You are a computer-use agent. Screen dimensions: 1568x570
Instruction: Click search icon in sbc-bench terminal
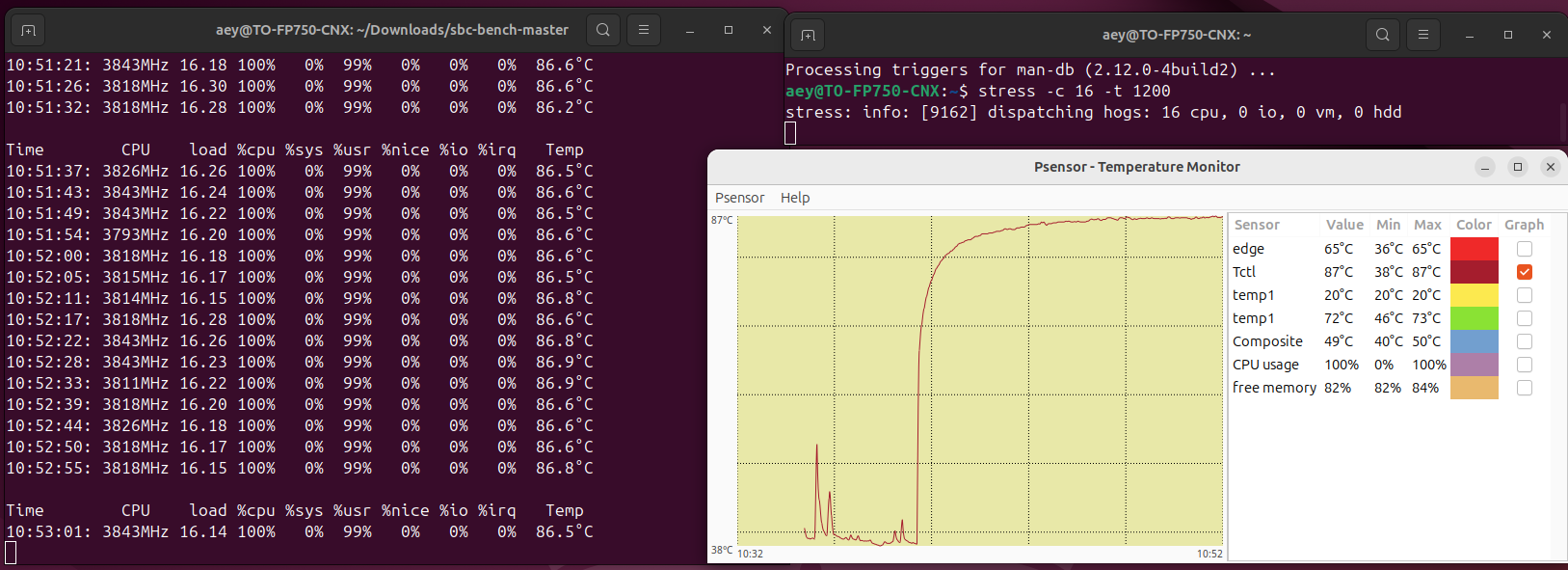(x=603, y=30)
